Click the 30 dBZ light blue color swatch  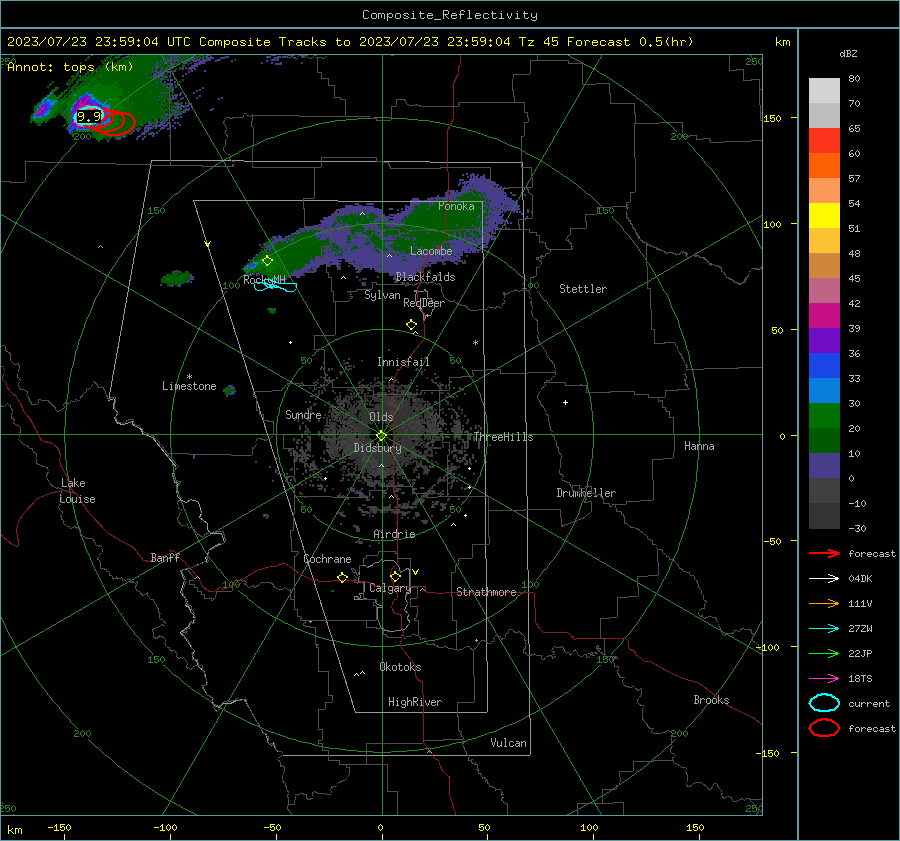pyautogui.click(x=824, y=390)
